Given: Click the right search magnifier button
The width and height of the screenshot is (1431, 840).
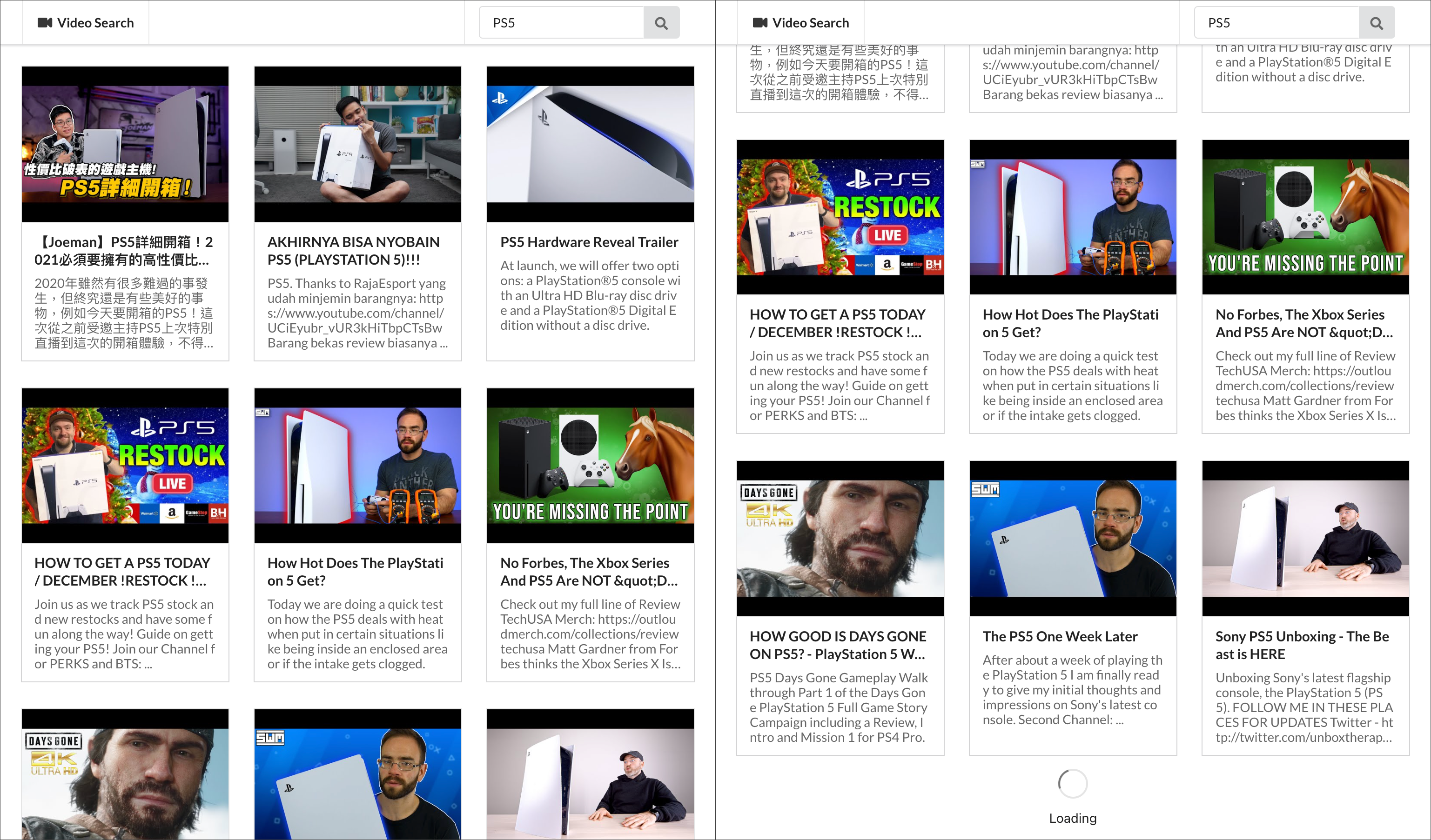Looking at the screenshot, I should click(1376, 23).
